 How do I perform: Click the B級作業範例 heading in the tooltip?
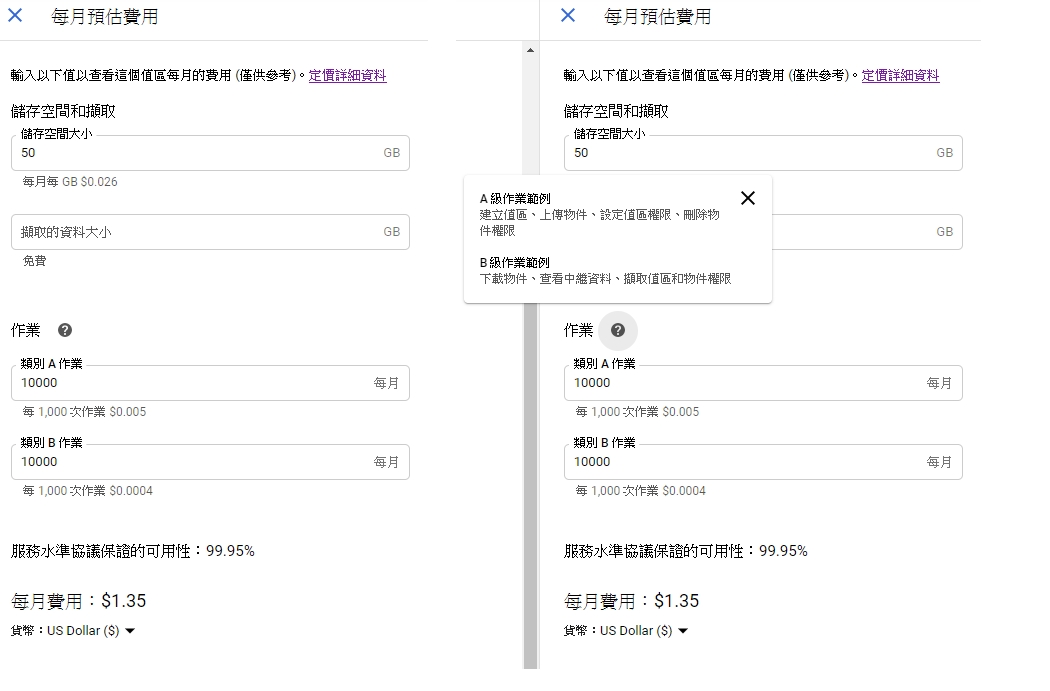[x=515, y=263]
